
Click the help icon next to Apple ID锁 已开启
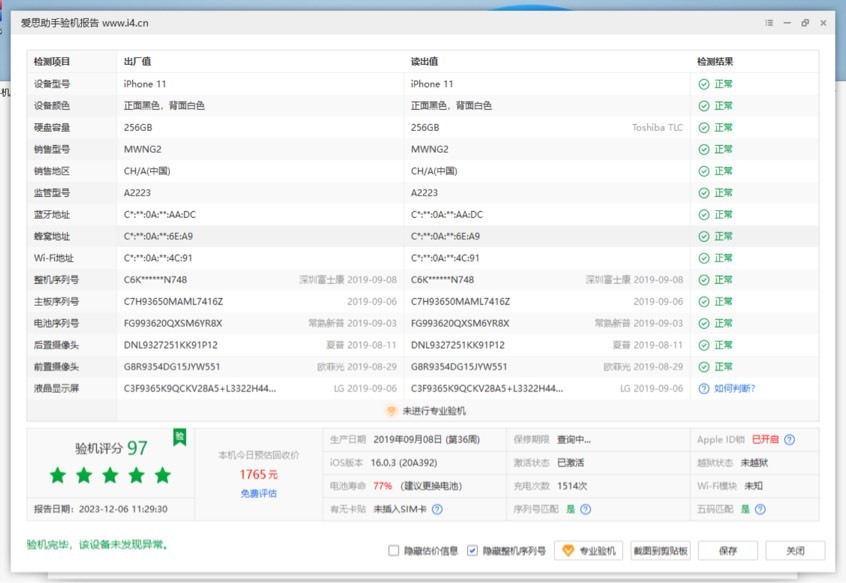789,440
